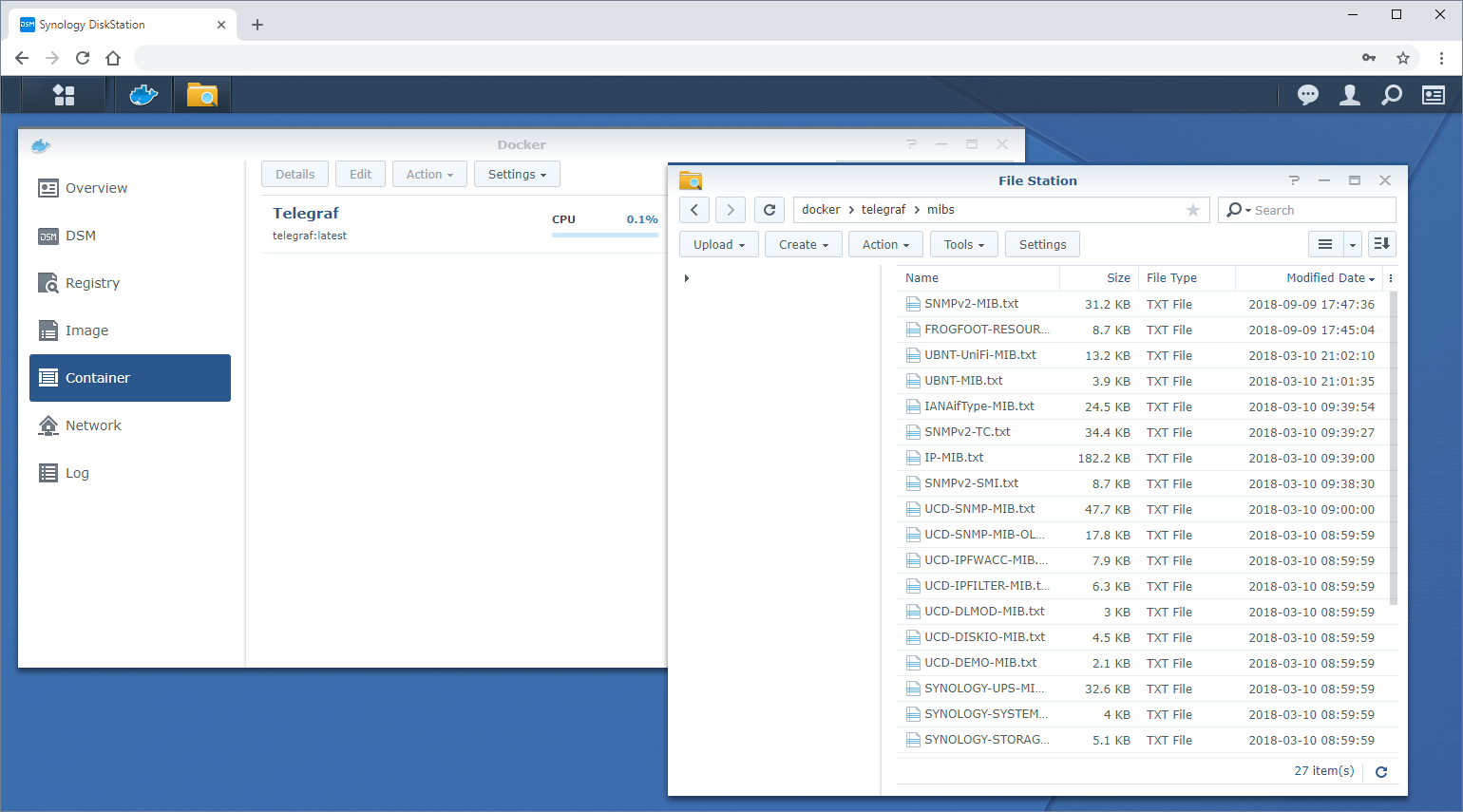This screenshot has width=1463, height=812.
Task: Open the Tools dropdown
Action: click(x=964, y=244)
